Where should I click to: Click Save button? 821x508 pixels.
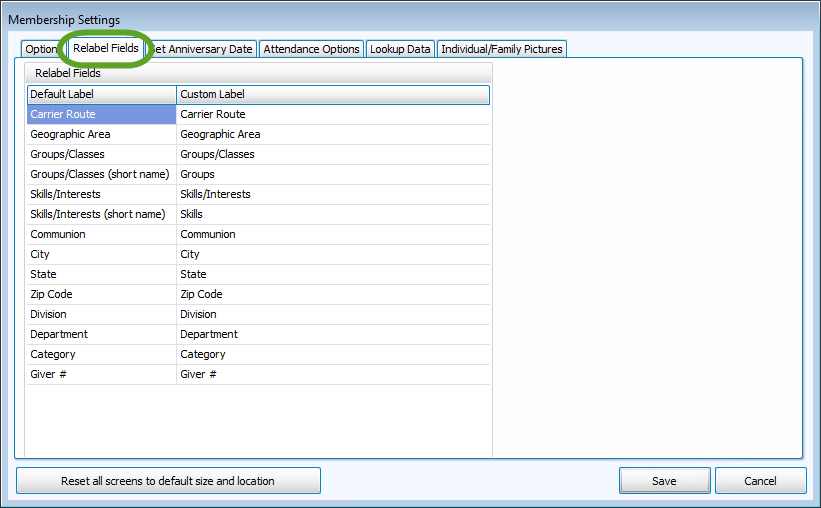(664, 481)
